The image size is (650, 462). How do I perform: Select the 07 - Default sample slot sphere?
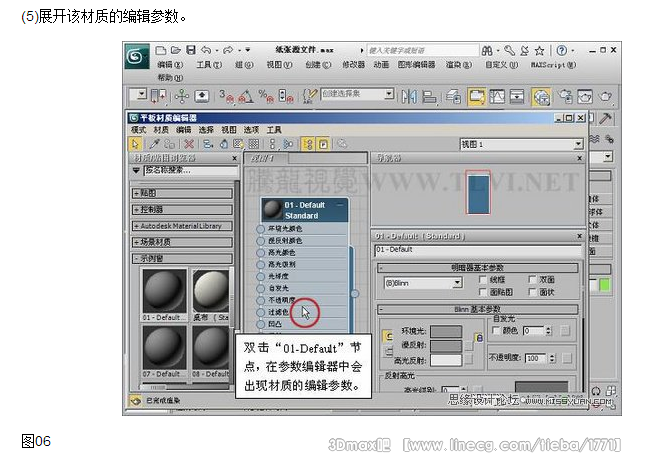pyautogui.click(x=164, y=348)
